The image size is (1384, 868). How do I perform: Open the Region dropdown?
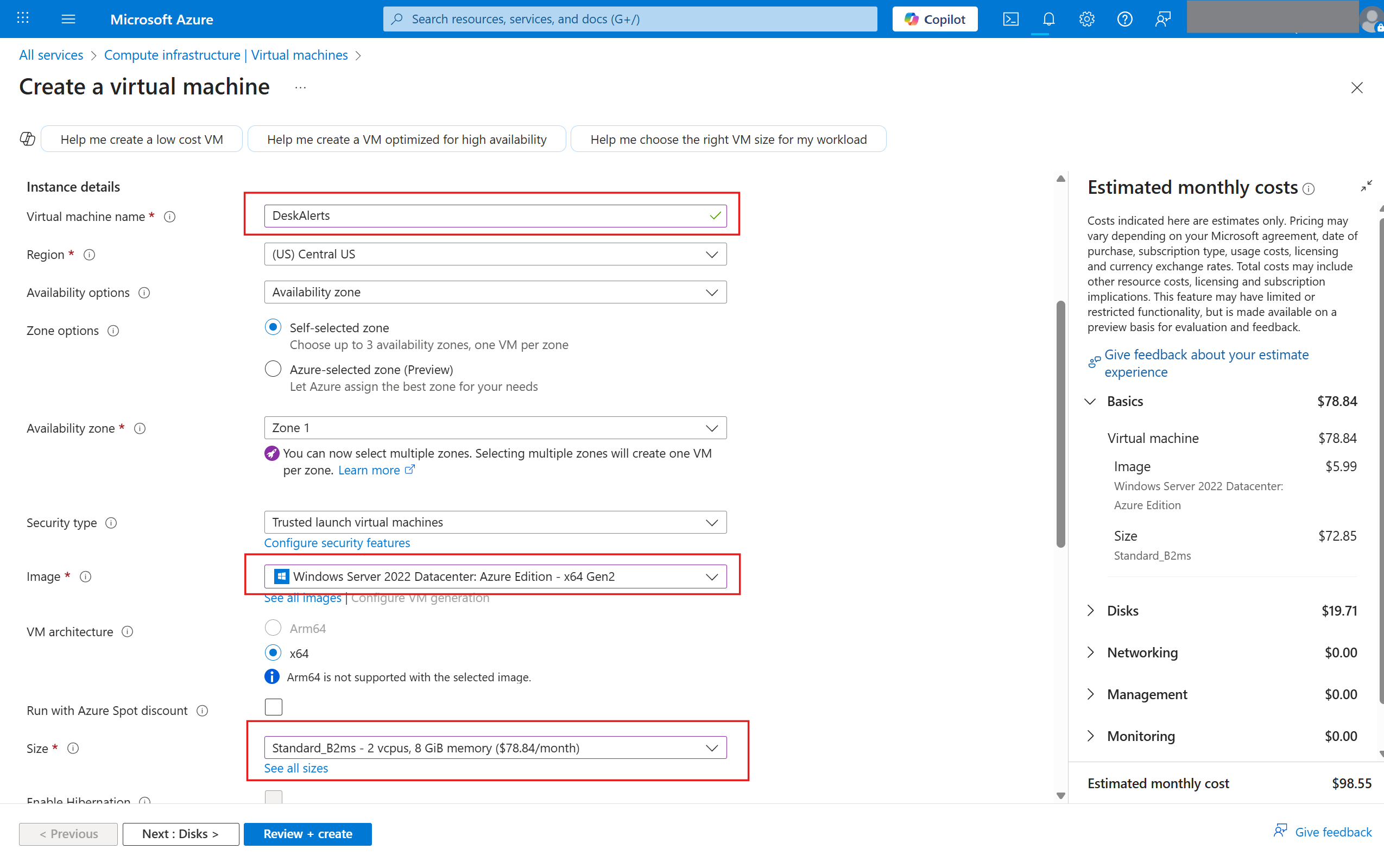tap(495, 254)
